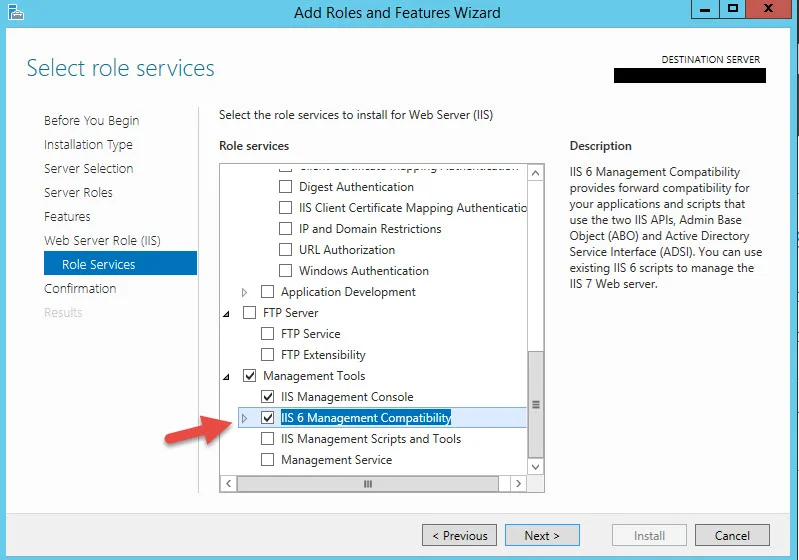Click the left arrow of horizontal scrollbar
799x560 pixels.
[x=228, y=484]
